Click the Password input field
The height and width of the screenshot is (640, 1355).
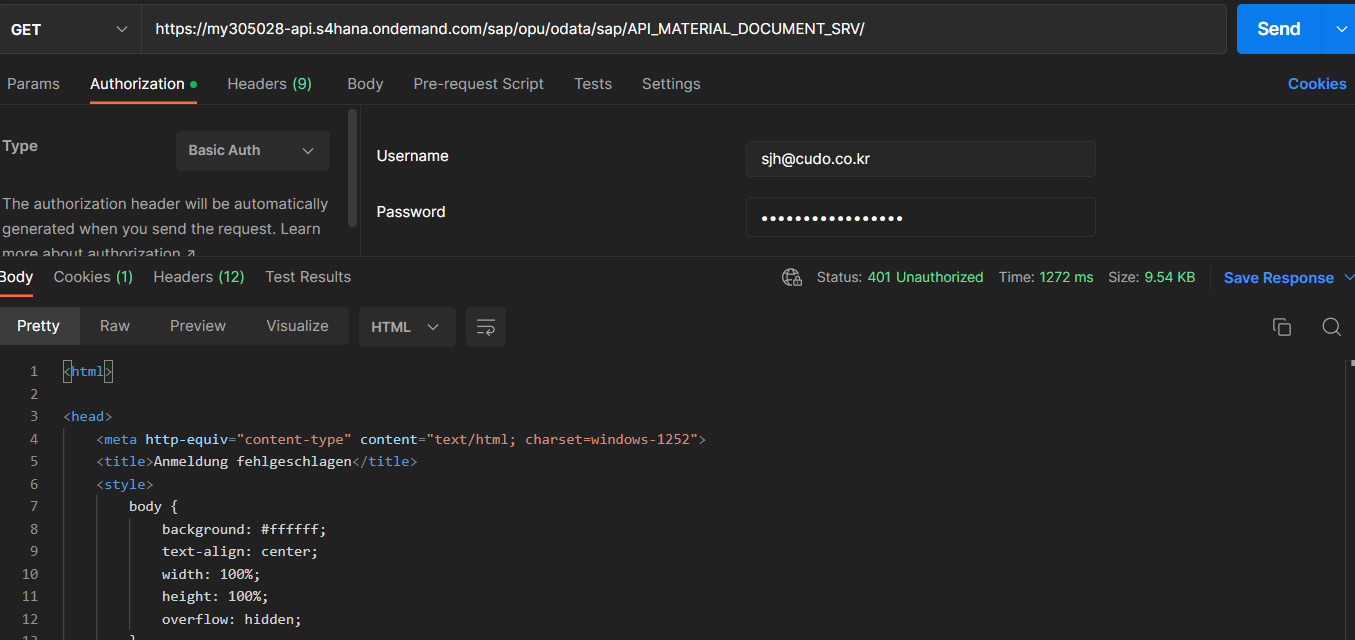pos(920,217)
